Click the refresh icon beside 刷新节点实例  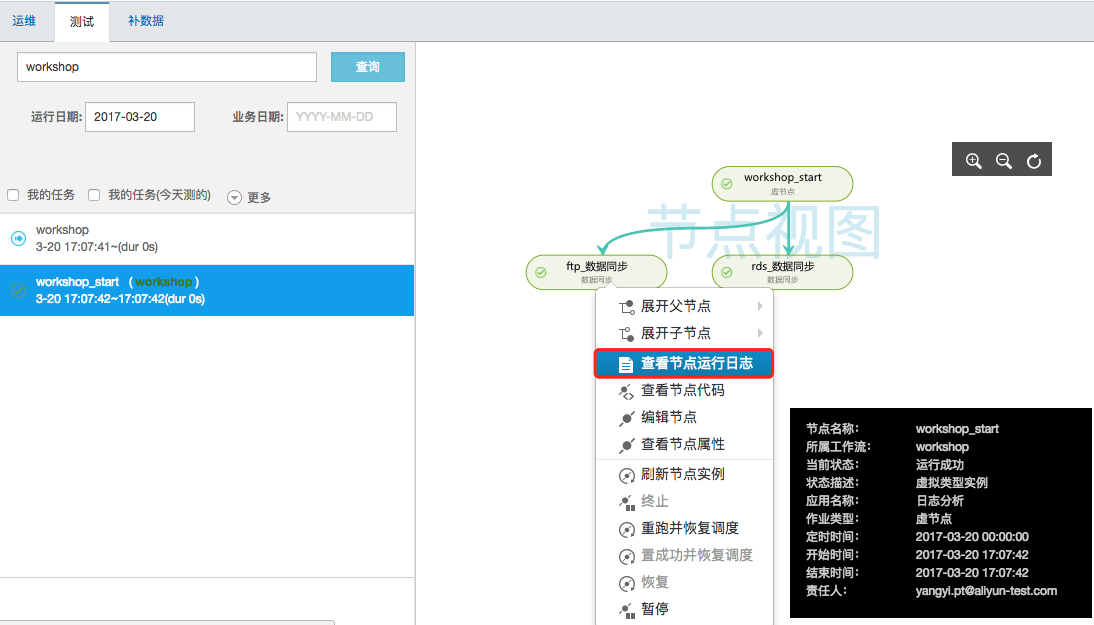627,475
